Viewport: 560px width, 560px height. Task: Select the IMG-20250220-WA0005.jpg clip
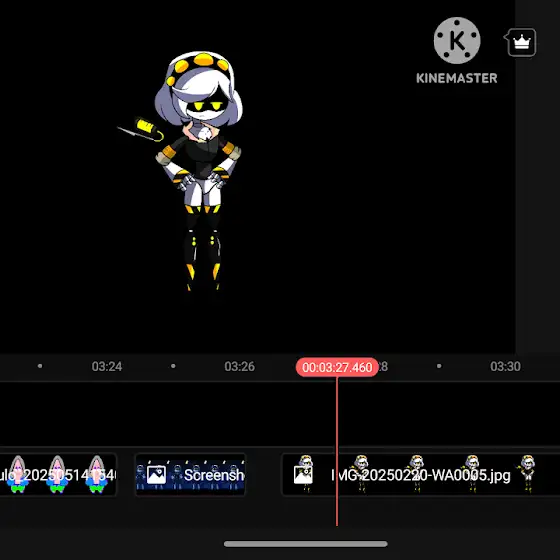click(x=421, y=475)
